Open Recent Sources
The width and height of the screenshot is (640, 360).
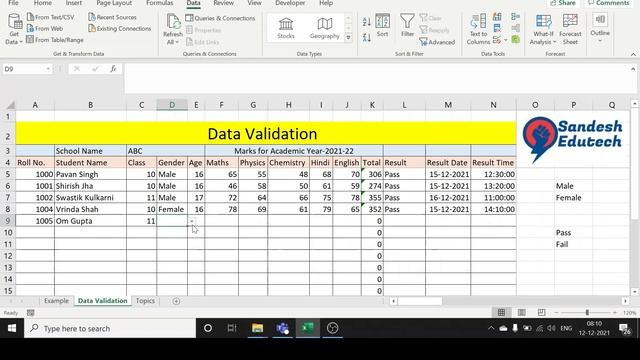coord(112,17)
